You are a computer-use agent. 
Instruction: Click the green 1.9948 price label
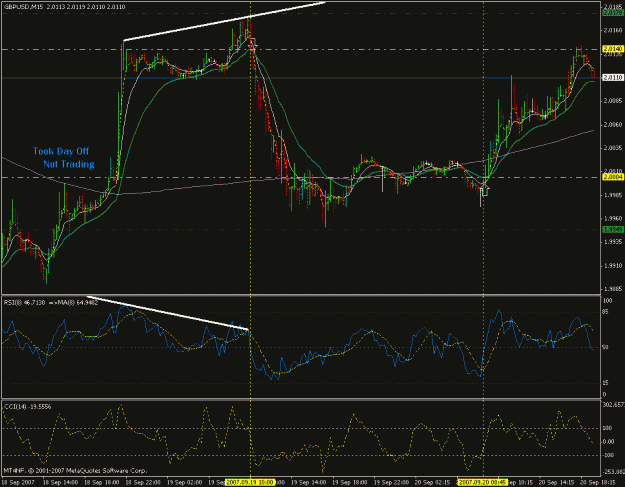613,230
